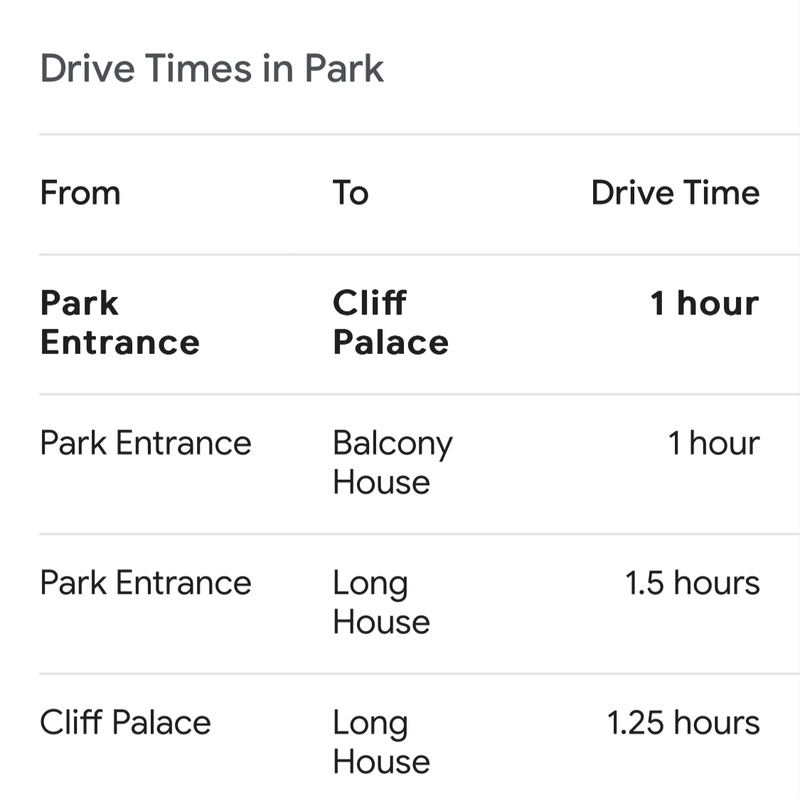
Task: Click the divider line beneath the header row
Action: 419,254
